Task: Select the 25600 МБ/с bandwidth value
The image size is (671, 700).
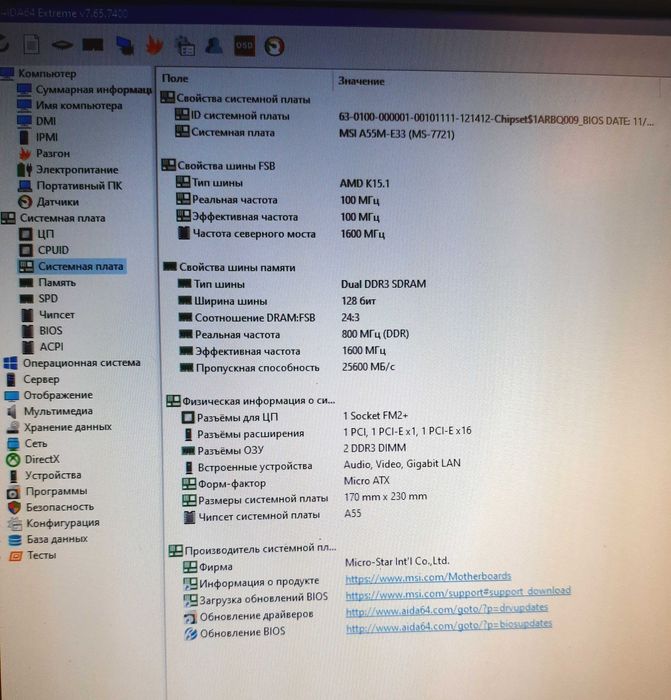Action: (368, 367)
